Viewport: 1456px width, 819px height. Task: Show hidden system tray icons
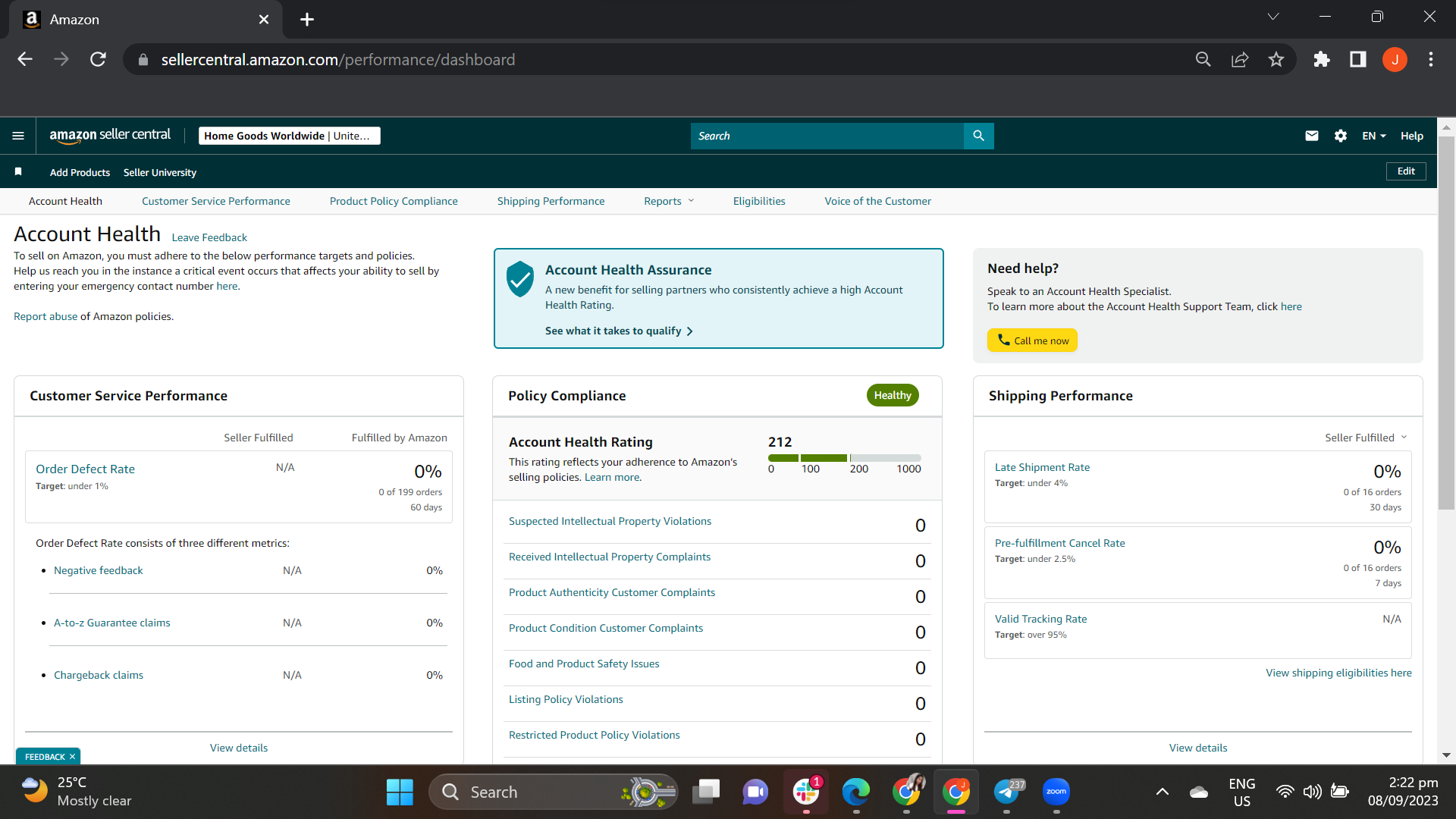1162,792
